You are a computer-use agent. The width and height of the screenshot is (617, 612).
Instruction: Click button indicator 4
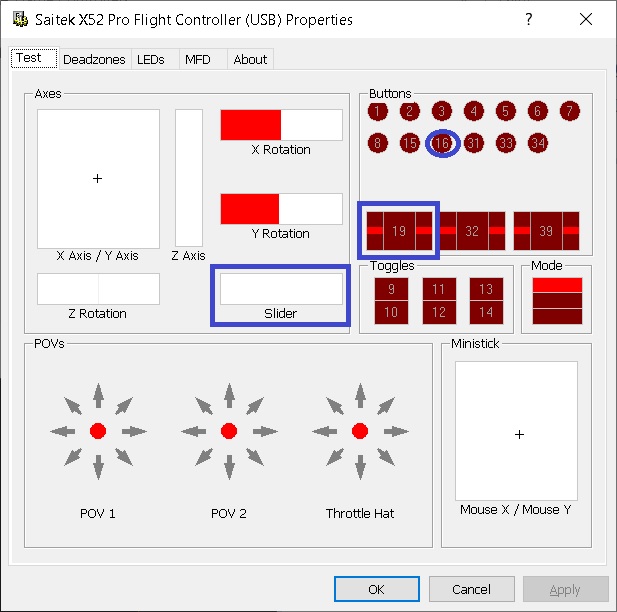click(x=473, y=111)
